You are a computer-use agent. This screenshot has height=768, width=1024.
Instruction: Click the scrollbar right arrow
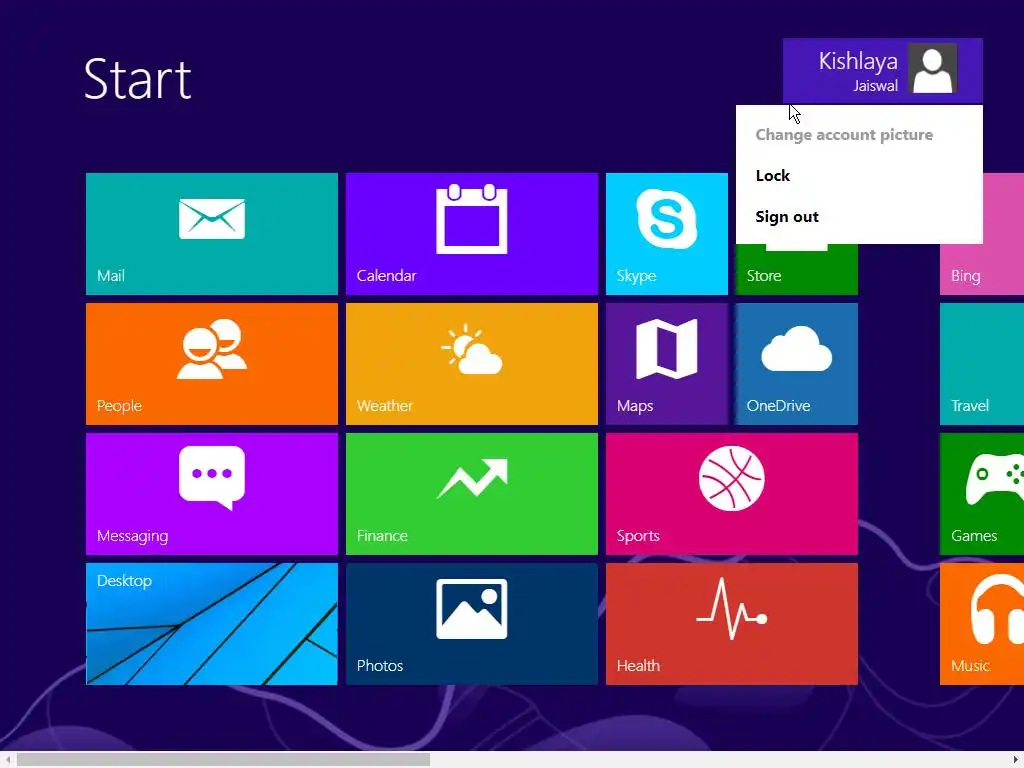1016,760
